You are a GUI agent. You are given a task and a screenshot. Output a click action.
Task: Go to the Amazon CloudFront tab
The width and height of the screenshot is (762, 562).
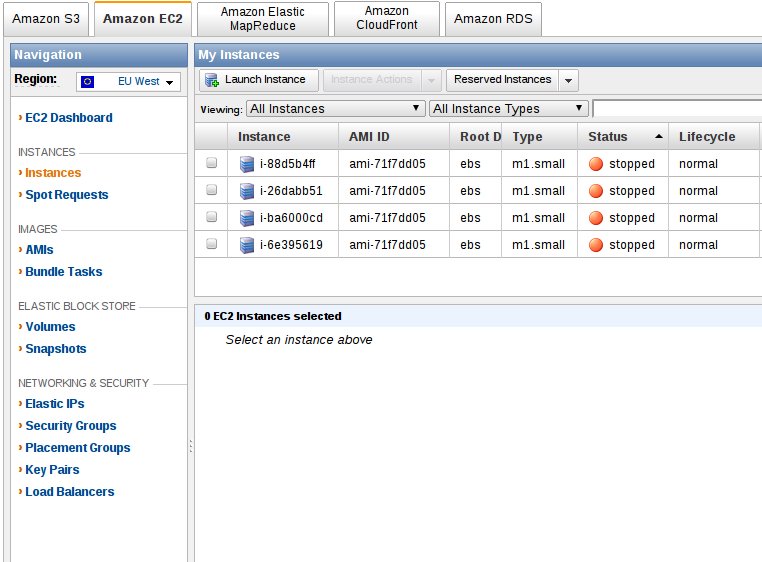tap(387, 18)
